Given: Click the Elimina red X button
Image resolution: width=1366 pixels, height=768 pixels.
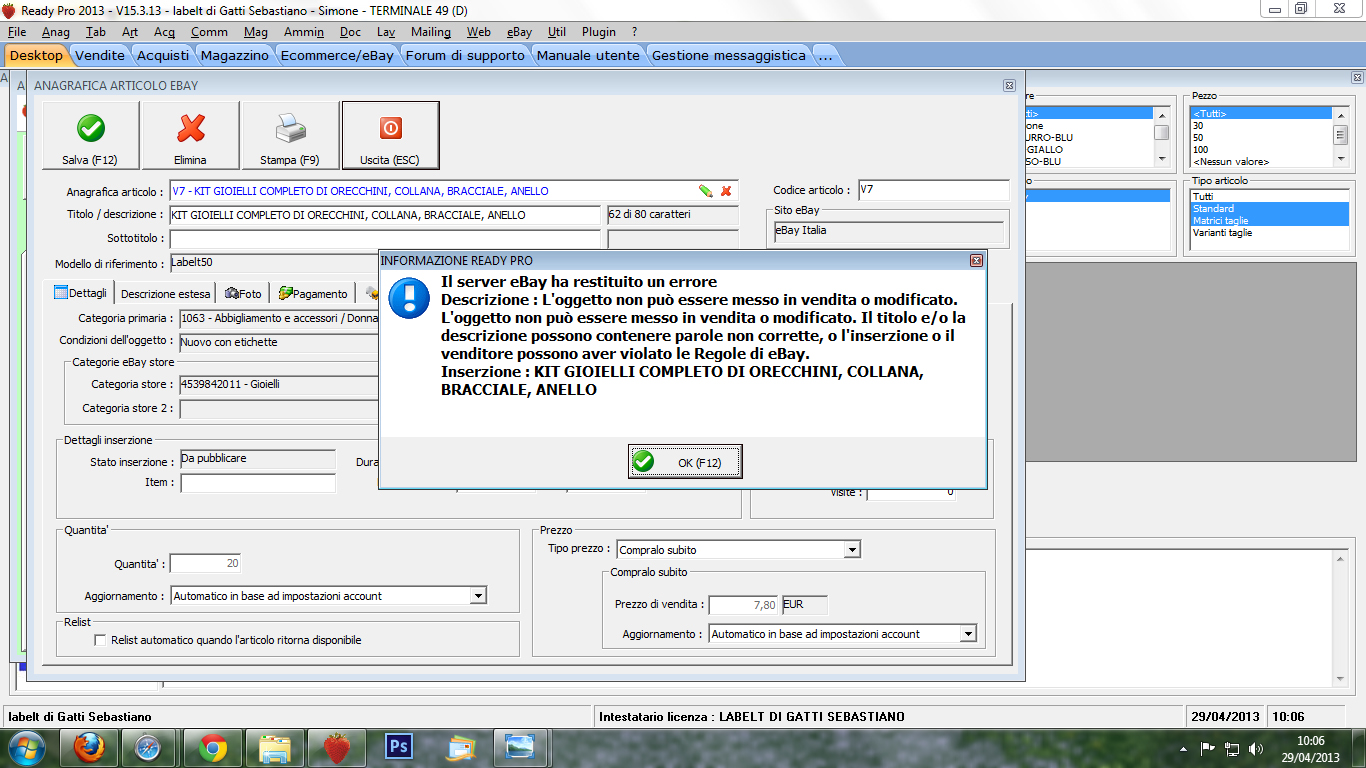Looking at the screenshot, I should pos(190,135).
